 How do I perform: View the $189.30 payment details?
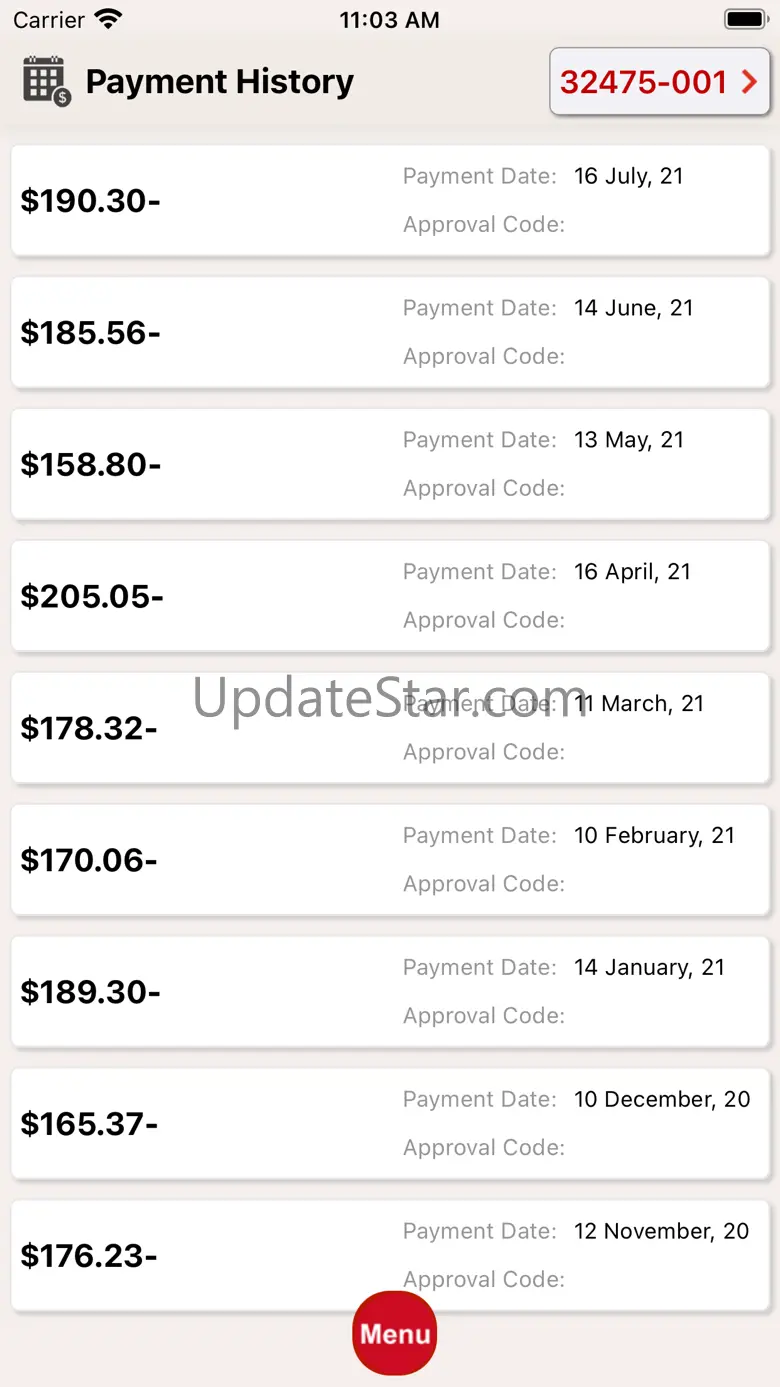coord(390,992)
